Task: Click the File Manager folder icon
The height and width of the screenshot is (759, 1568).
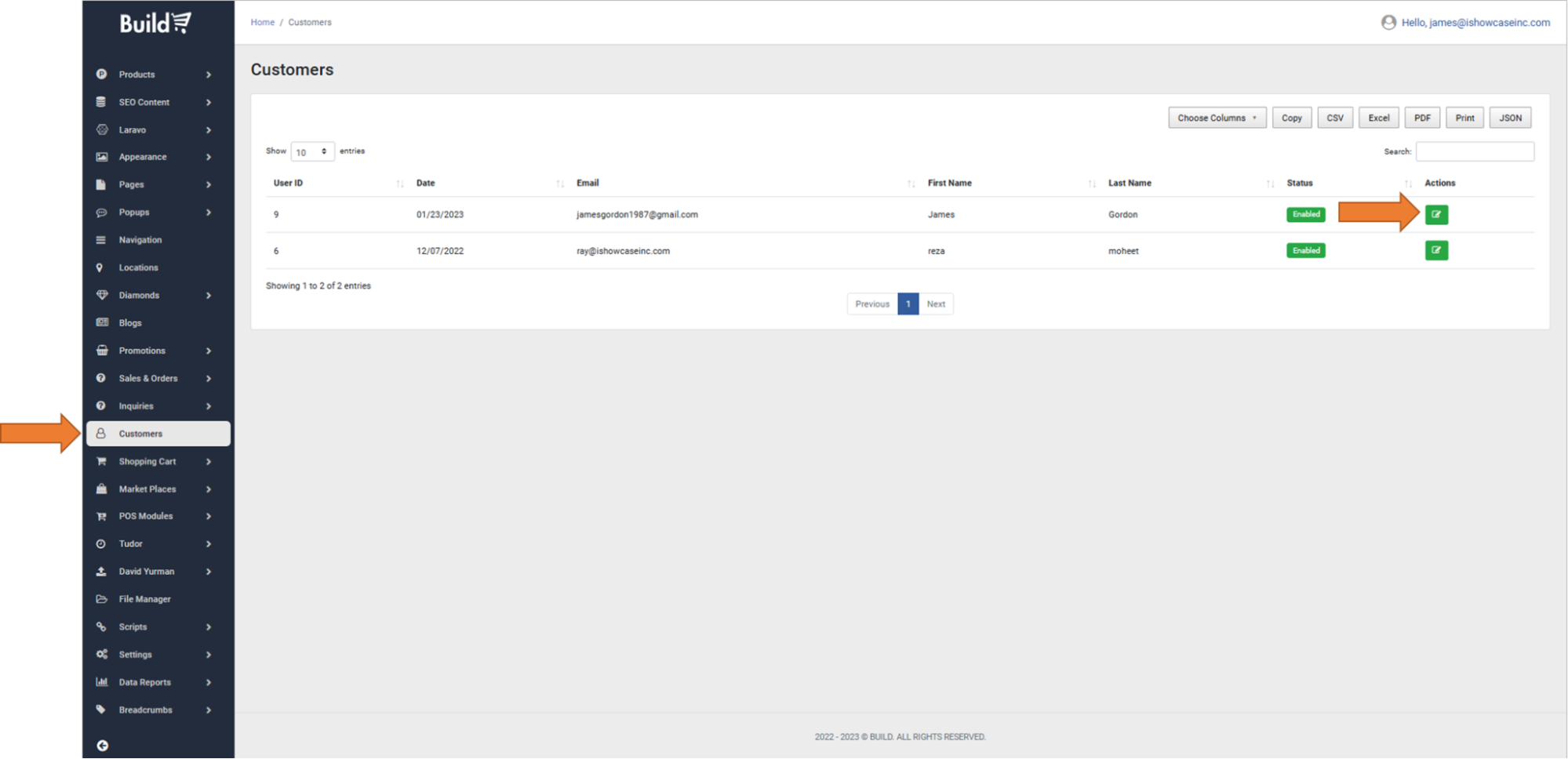Action: click(x=102, y=599)
